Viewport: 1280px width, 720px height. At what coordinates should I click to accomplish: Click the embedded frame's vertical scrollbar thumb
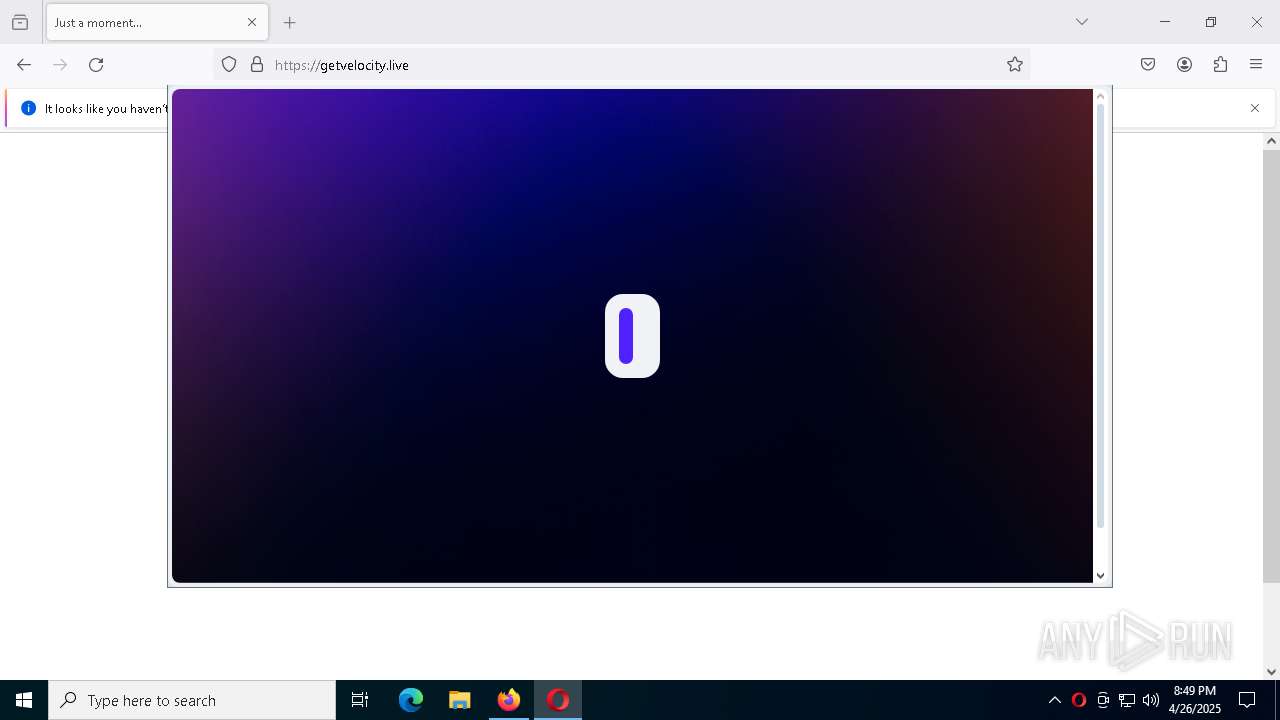tap(1101, 315)
